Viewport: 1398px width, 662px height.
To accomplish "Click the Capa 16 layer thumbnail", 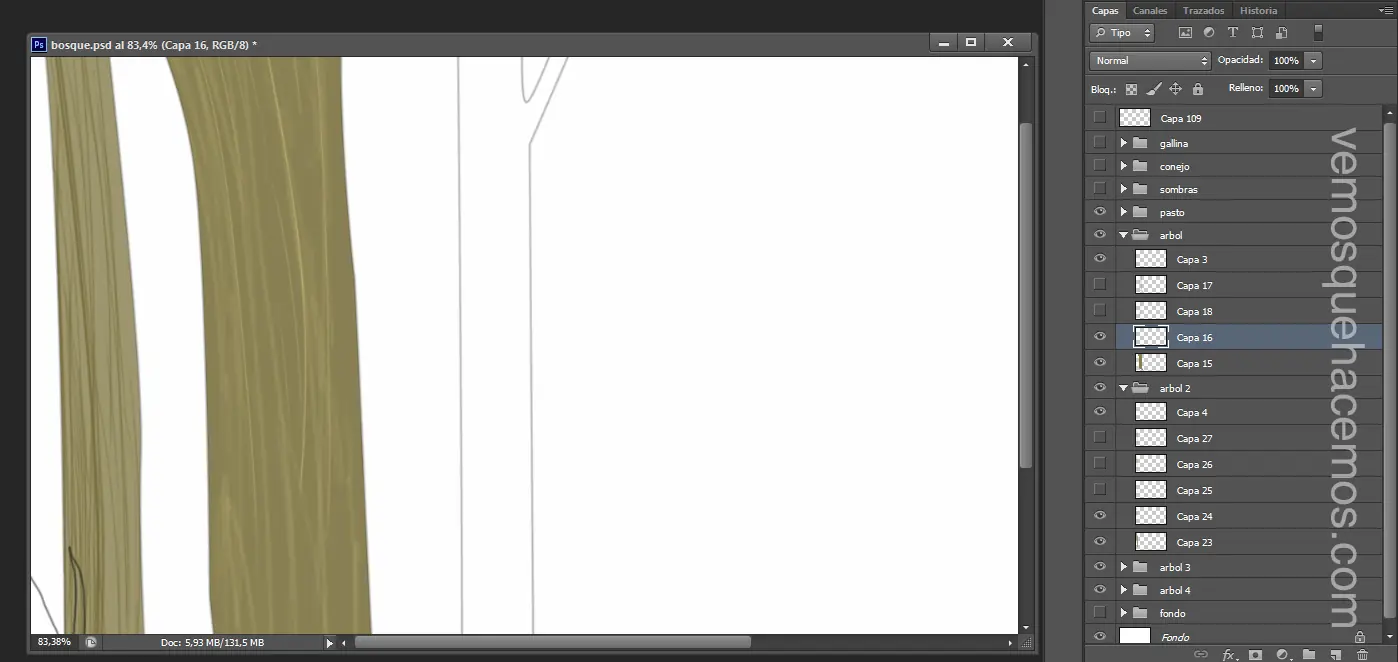I will click(x=1151, y=337).
